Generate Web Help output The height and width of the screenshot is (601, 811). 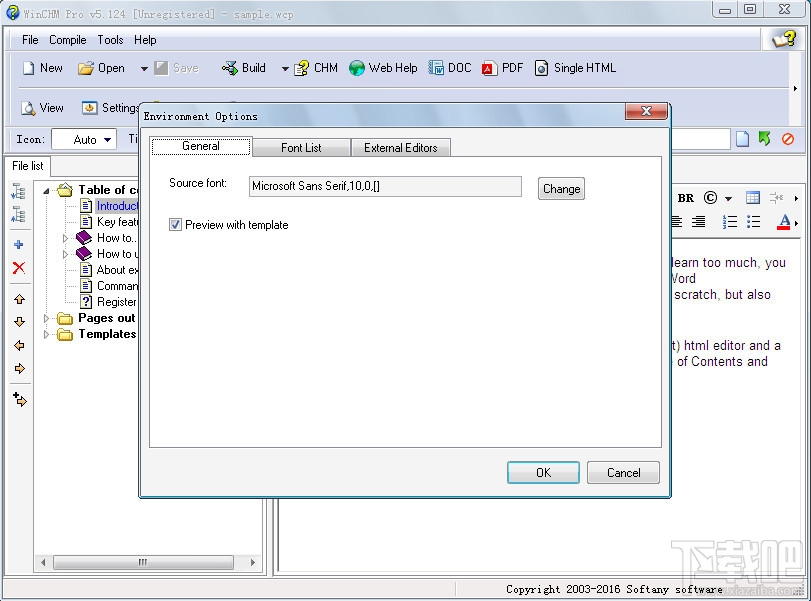tap(383, 68)
